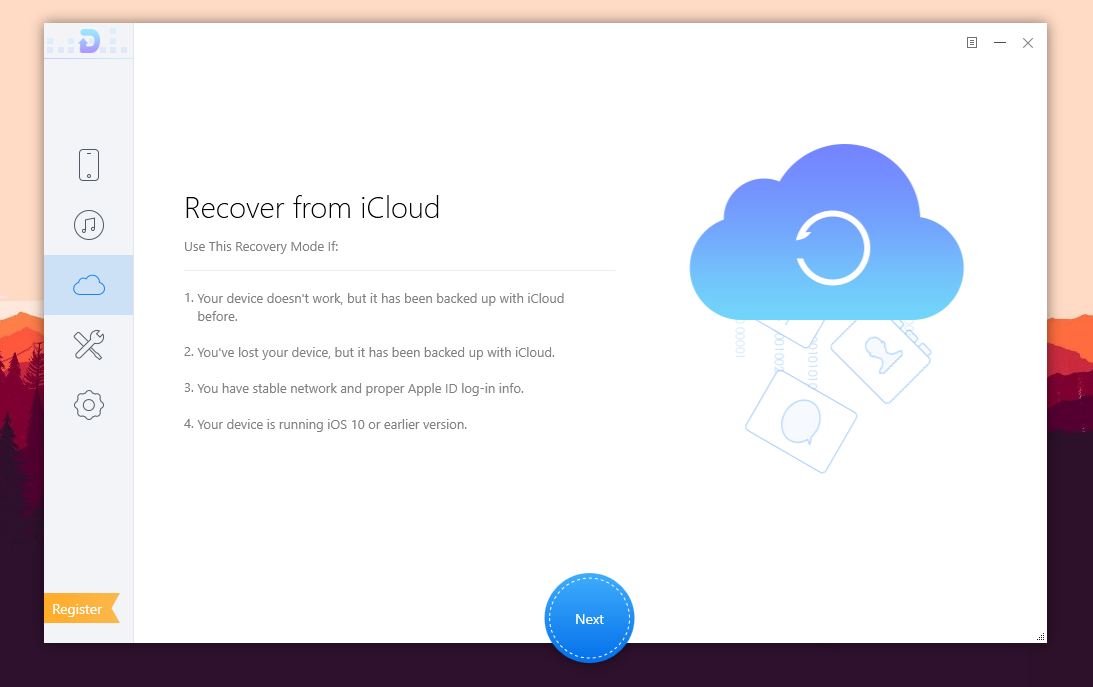The width and height of the screenshot is (1093, 687).
Task: Click 'Use This Recovery Mode If:' text
Action: pyautogui.click(x=261, y=247)
